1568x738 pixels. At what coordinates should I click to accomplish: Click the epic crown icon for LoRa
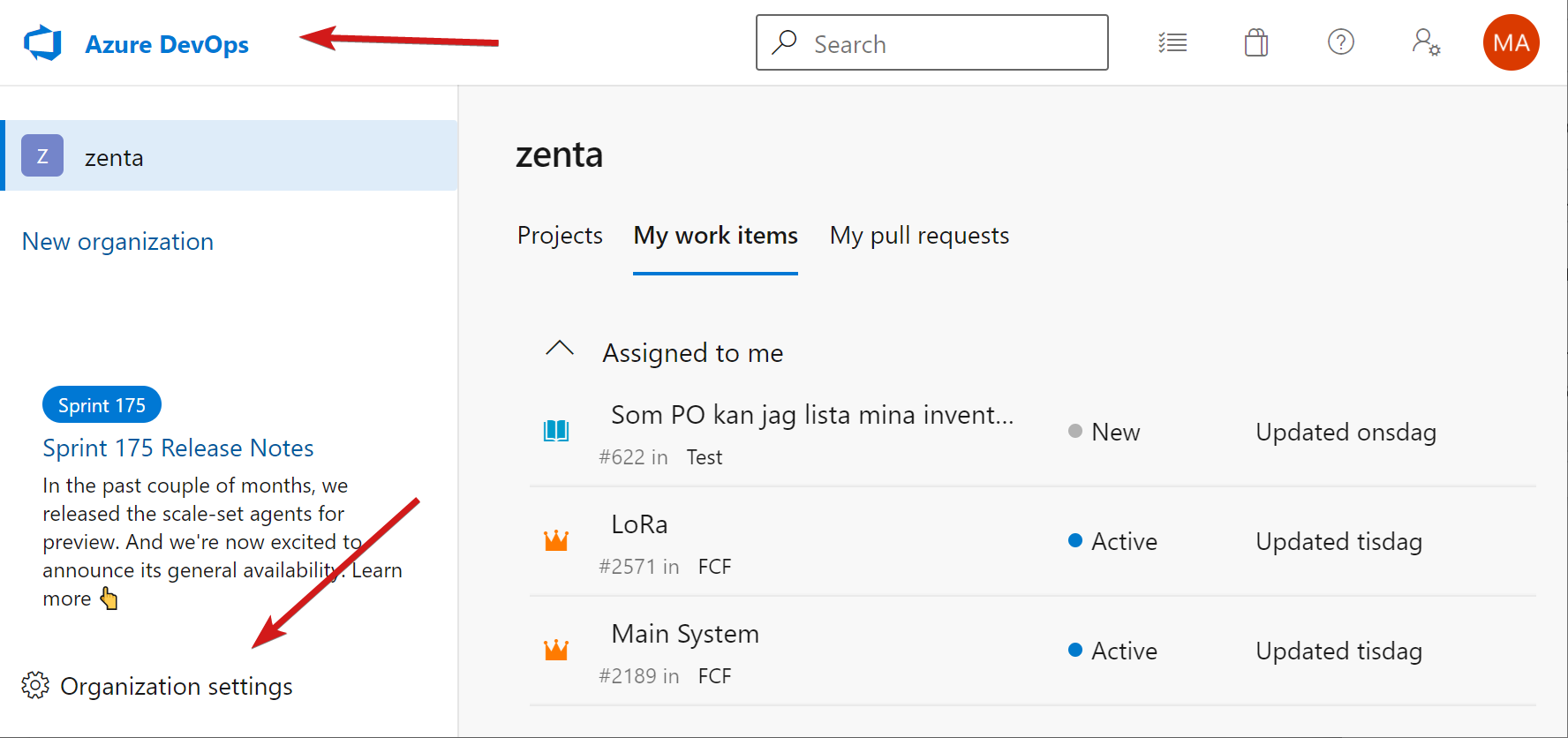[x=556, y=540]
